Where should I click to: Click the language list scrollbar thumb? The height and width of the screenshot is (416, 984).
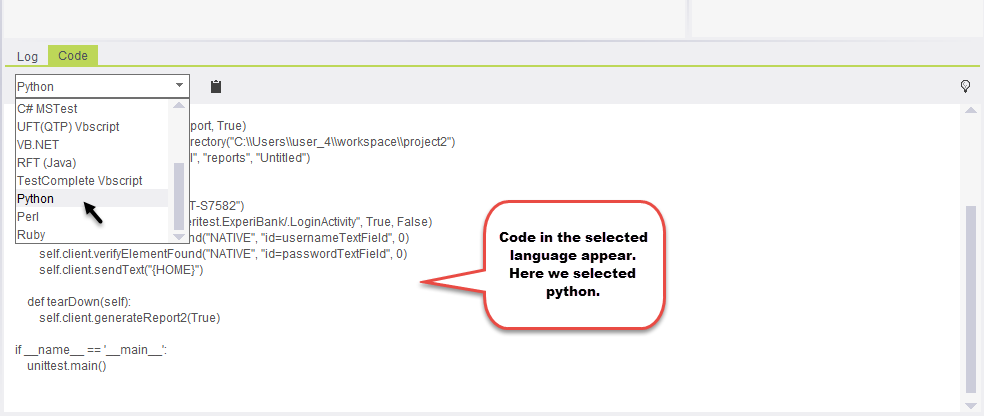click(179, 195)
